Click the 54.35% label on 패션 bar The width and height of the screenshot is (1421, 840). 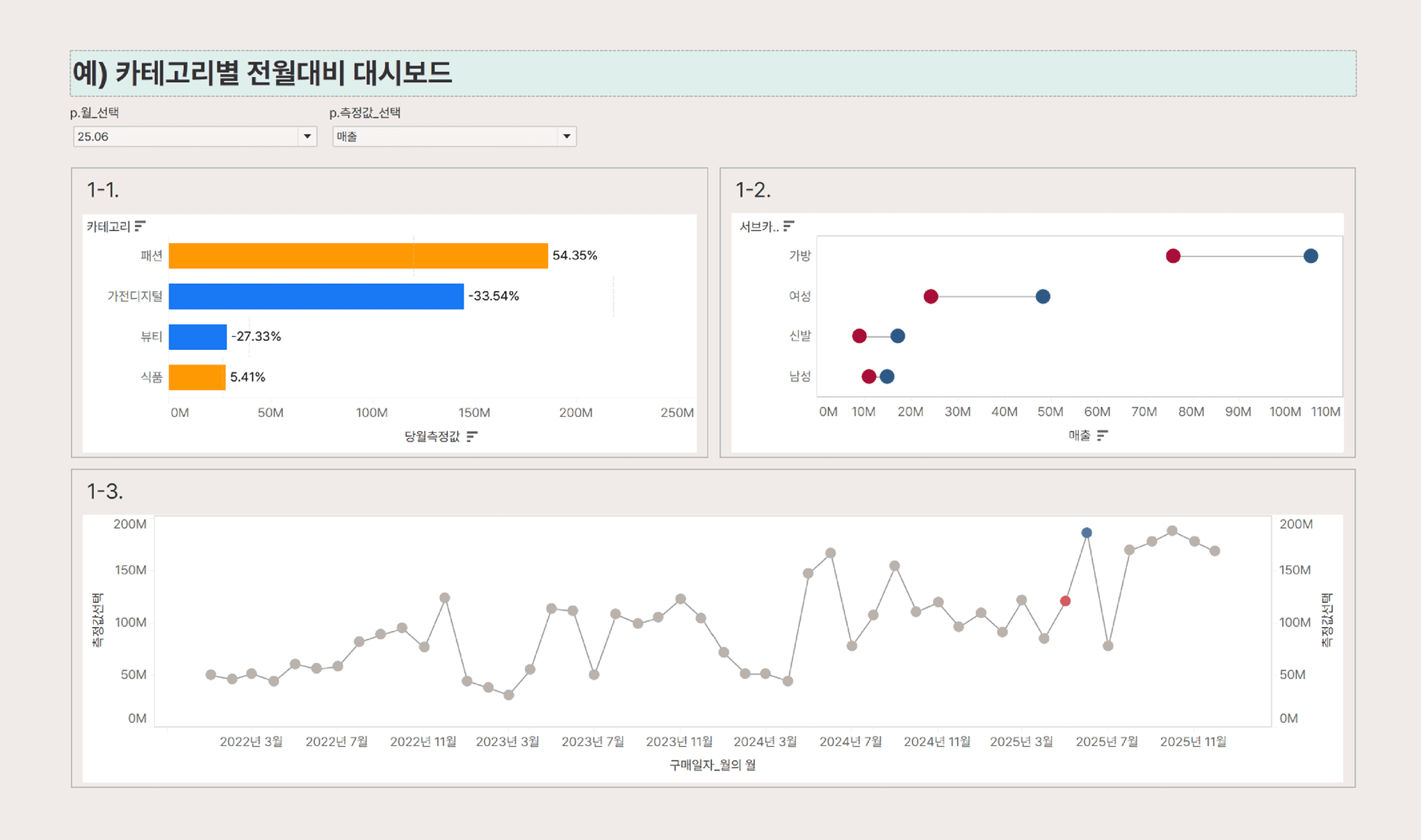[x=574, y=255]
